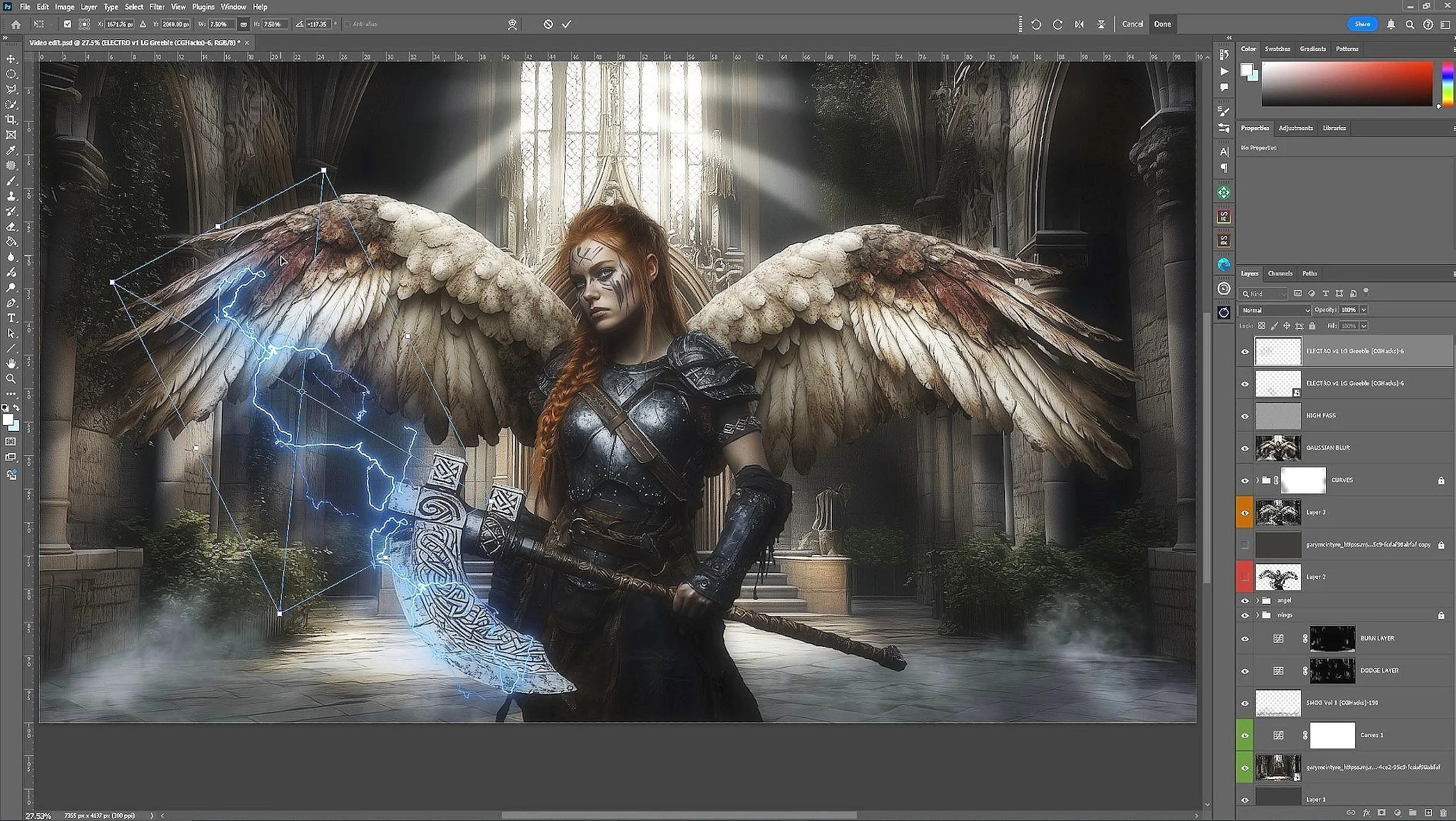Click the maintain aspect ratio link icon
This screenshot has height=821, width=1456.
coord(243,24)
